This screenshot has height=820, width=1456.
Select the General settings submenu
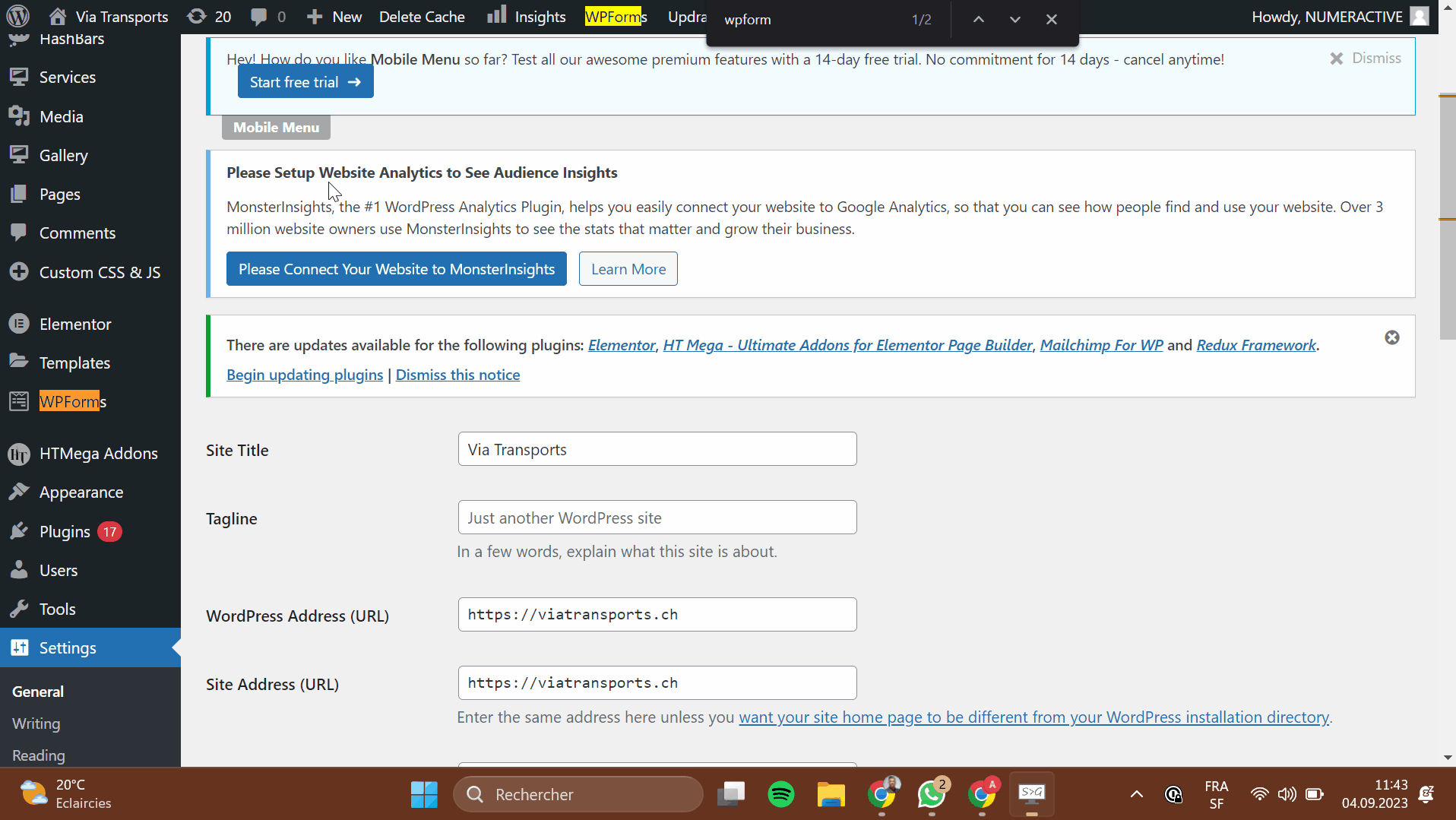tap(38, 692)
